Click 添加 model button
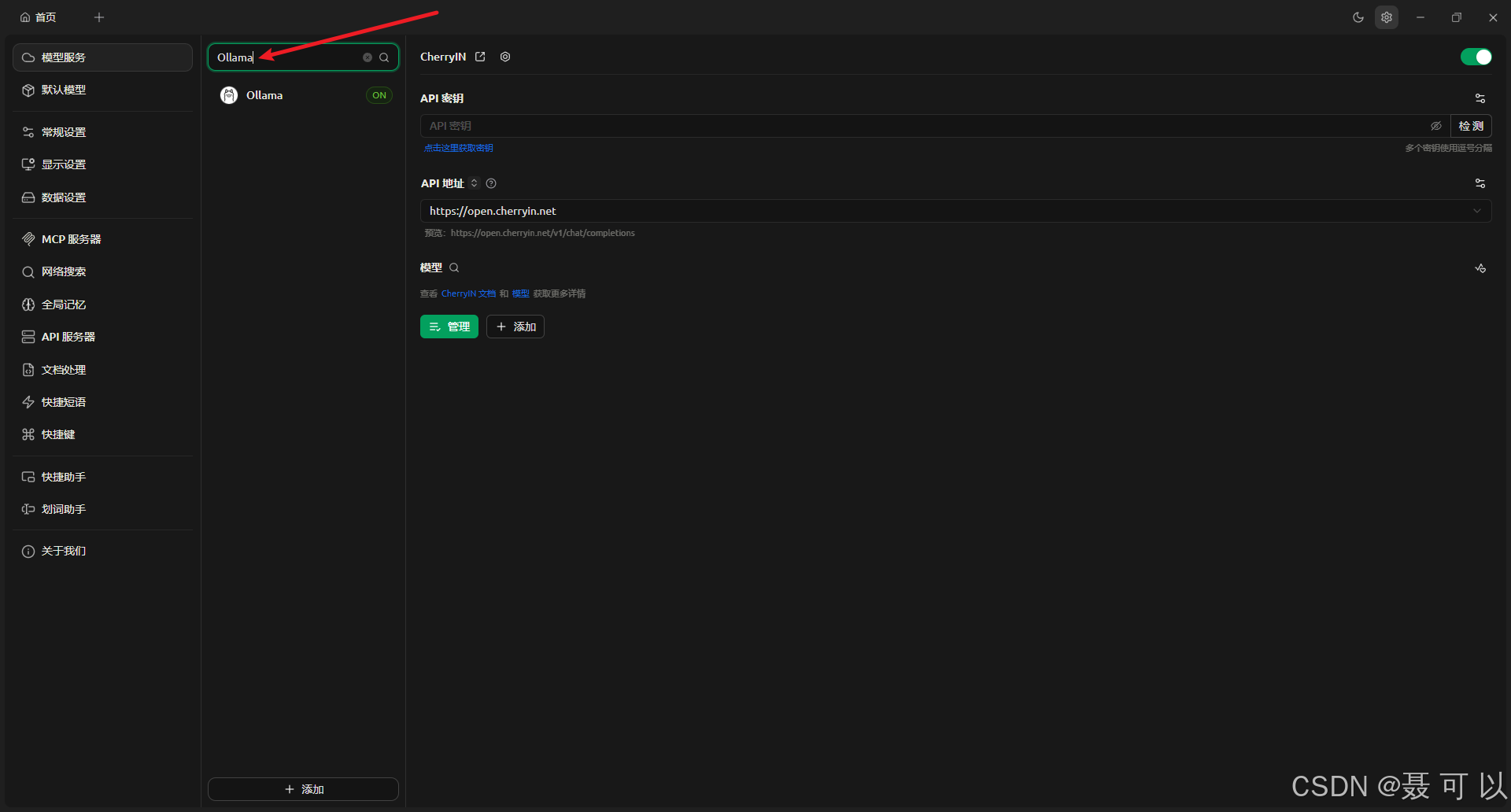1511x812 pixels. (x=515, y=327)
